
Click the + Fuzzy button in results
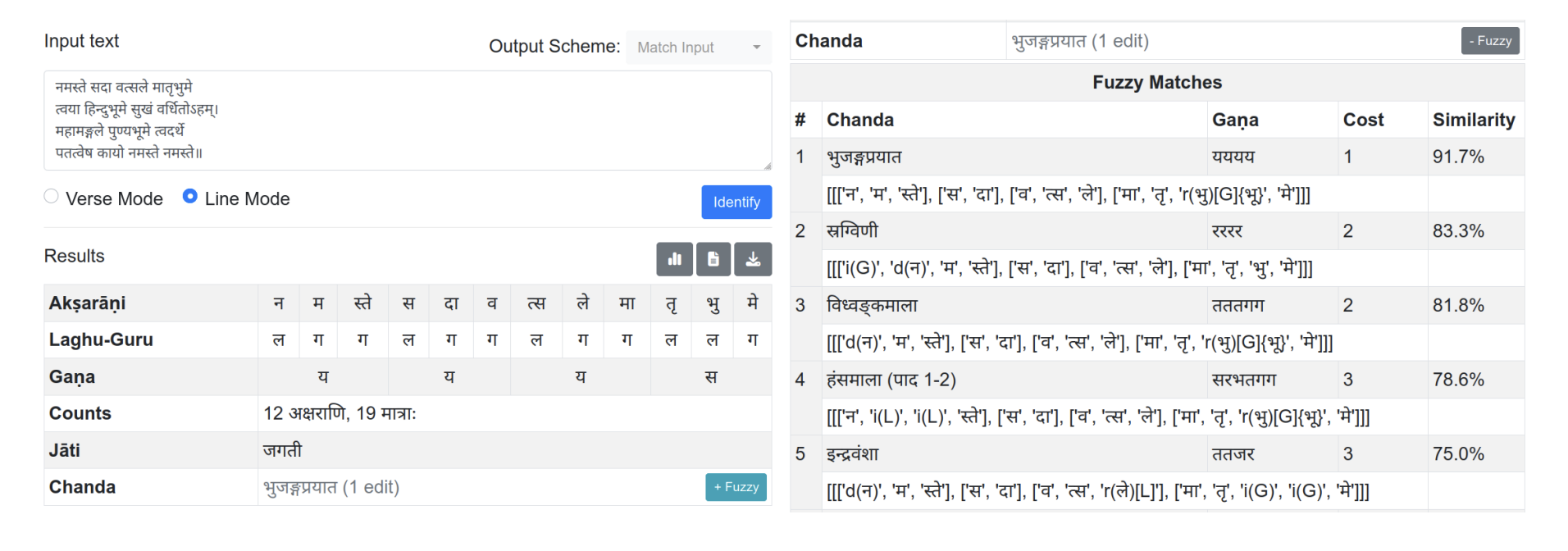click(736, 487)
